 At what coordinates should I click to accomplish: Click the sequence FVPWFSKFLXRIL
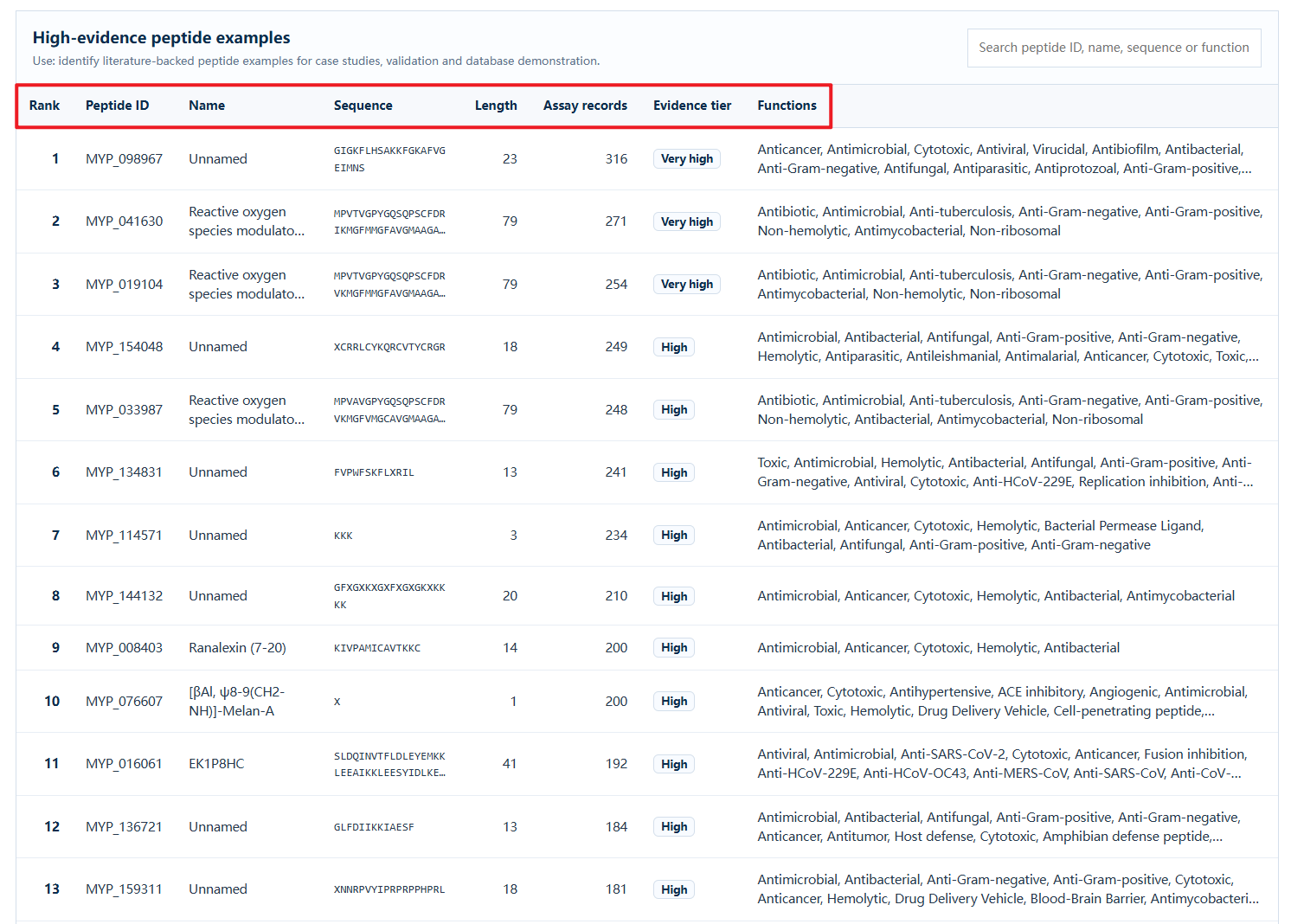[374, 472]
